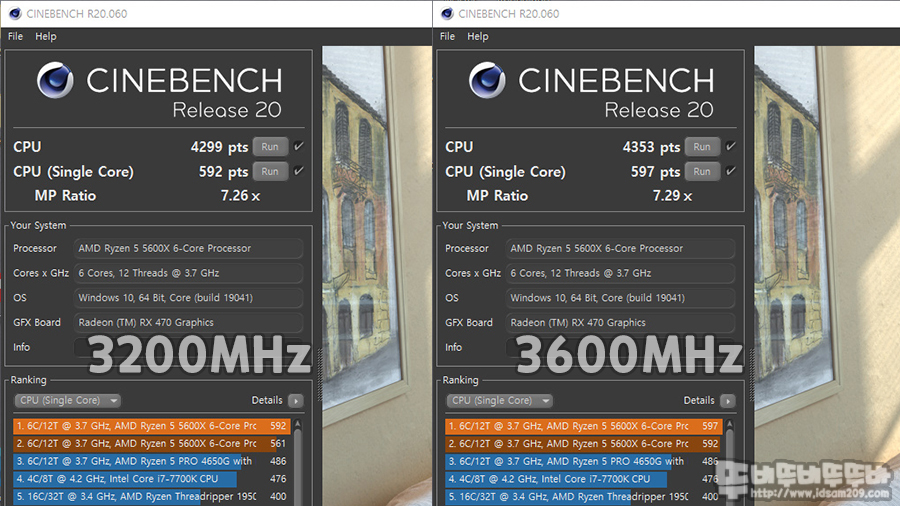Viewport: 900px width, 506px height.
Task: Open the File menu in the right Cinebench window
Action: (x=448, y=36)
